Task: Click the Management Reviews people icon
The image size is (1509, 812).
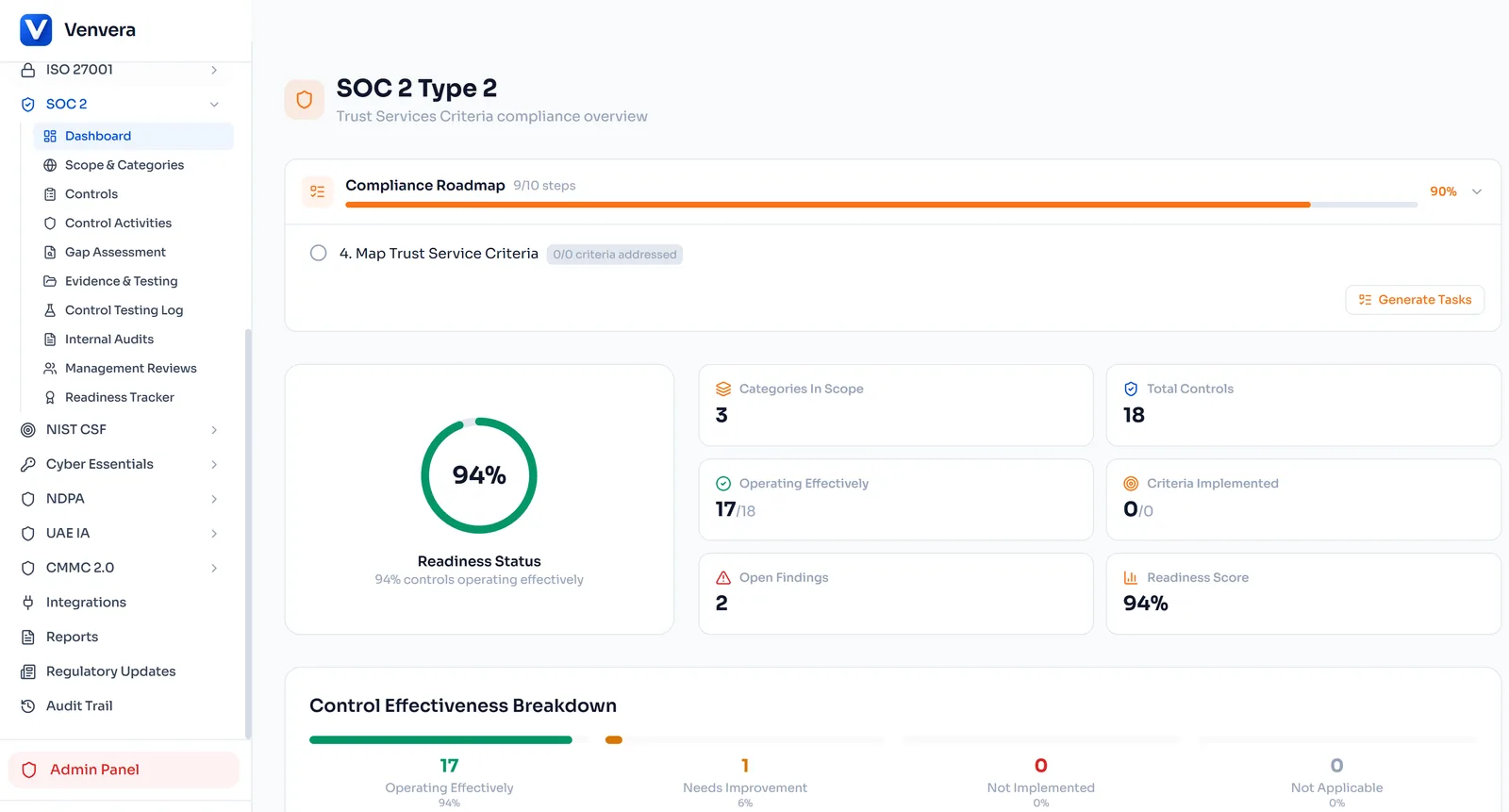Action: tap(50, 369)
